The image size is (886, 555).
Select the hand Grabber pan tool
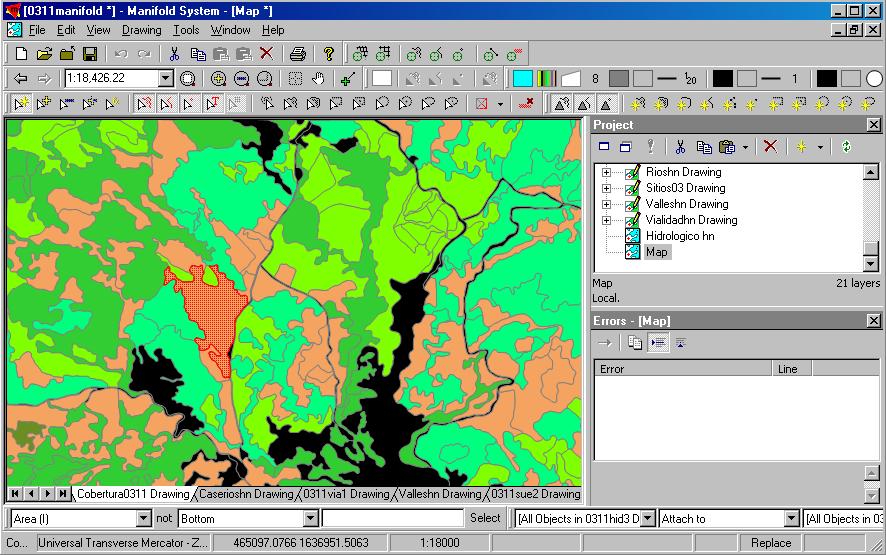[318, 79]
